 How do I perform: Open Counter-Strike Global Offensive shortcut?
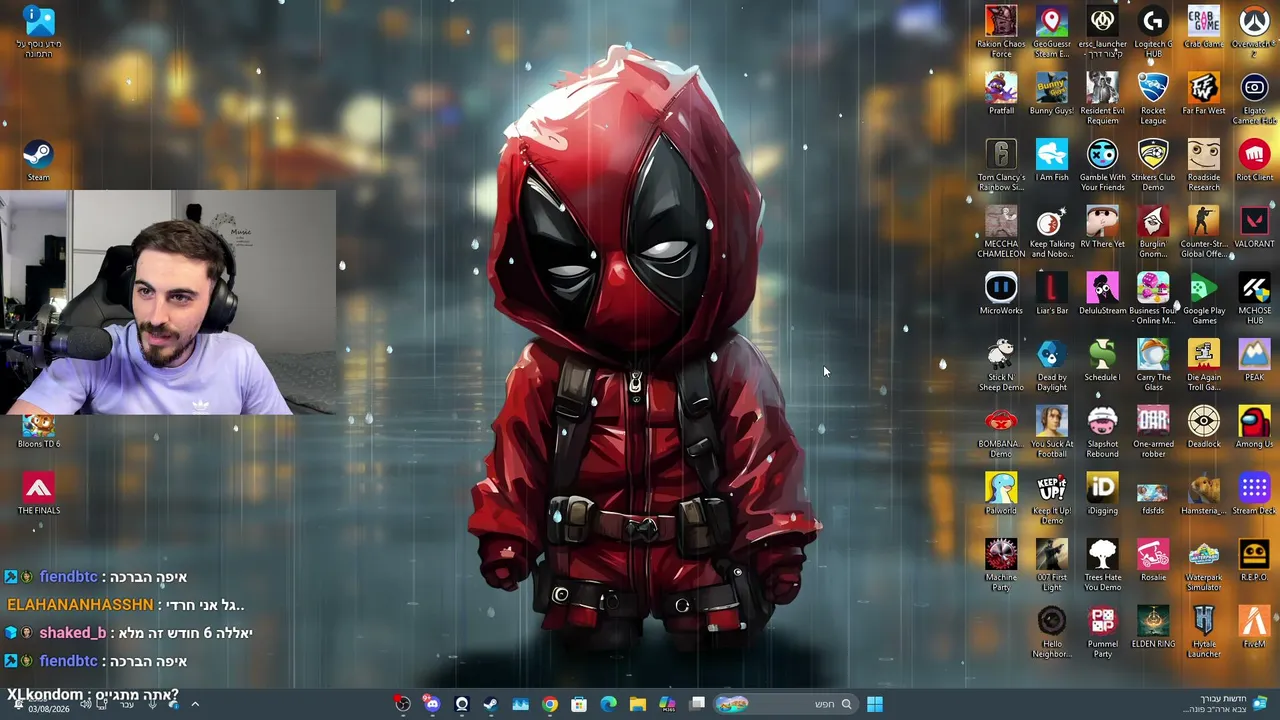1204,232
